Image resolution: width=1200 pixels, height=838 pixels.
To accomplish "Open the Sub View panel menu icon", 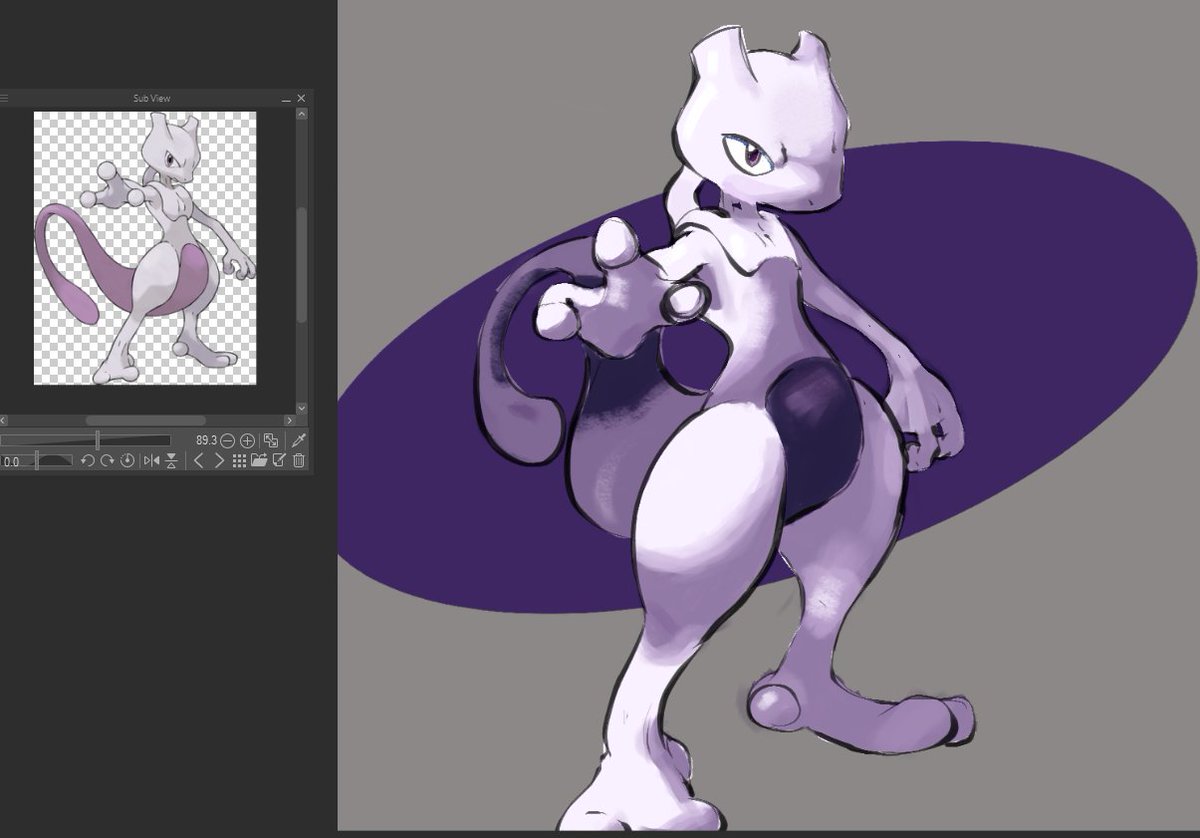I will [x=4, y=98].
